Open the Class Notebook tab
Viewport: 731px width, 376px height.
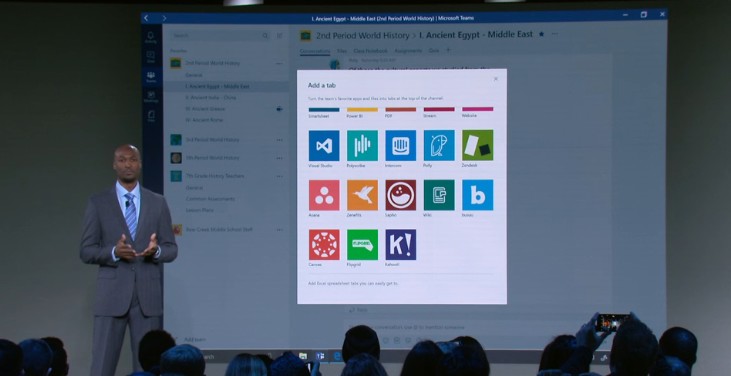(x=370, y=51)
